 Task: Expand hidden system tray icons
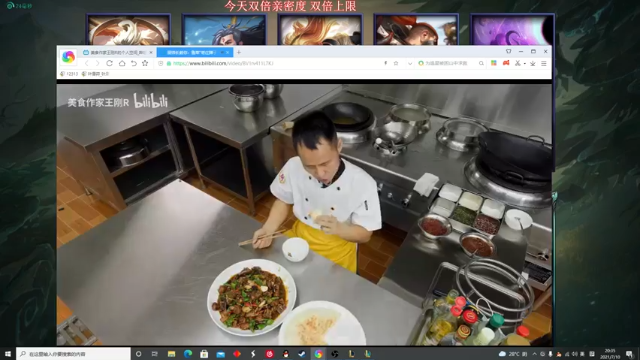(535, 354)
